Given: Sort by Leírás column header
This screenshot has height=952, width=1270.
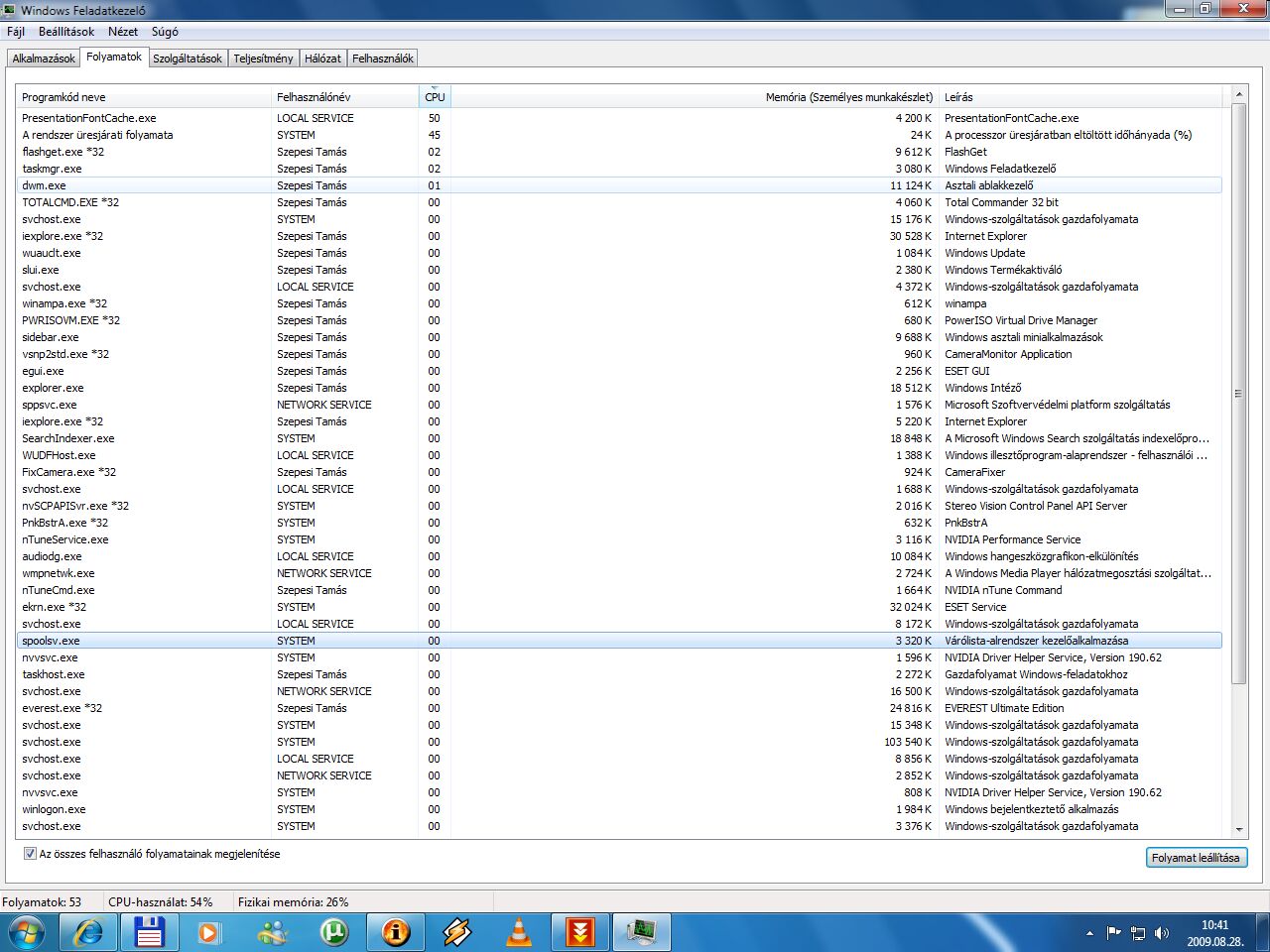Looking at the screenshot, I should tap(1081, 97).
